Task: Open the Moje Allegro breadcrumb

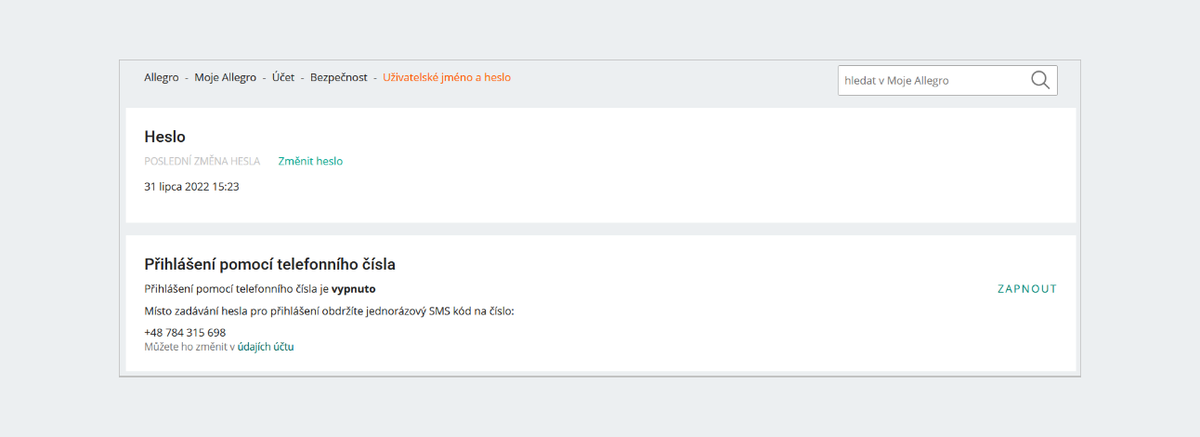Action: pos(225,77)
